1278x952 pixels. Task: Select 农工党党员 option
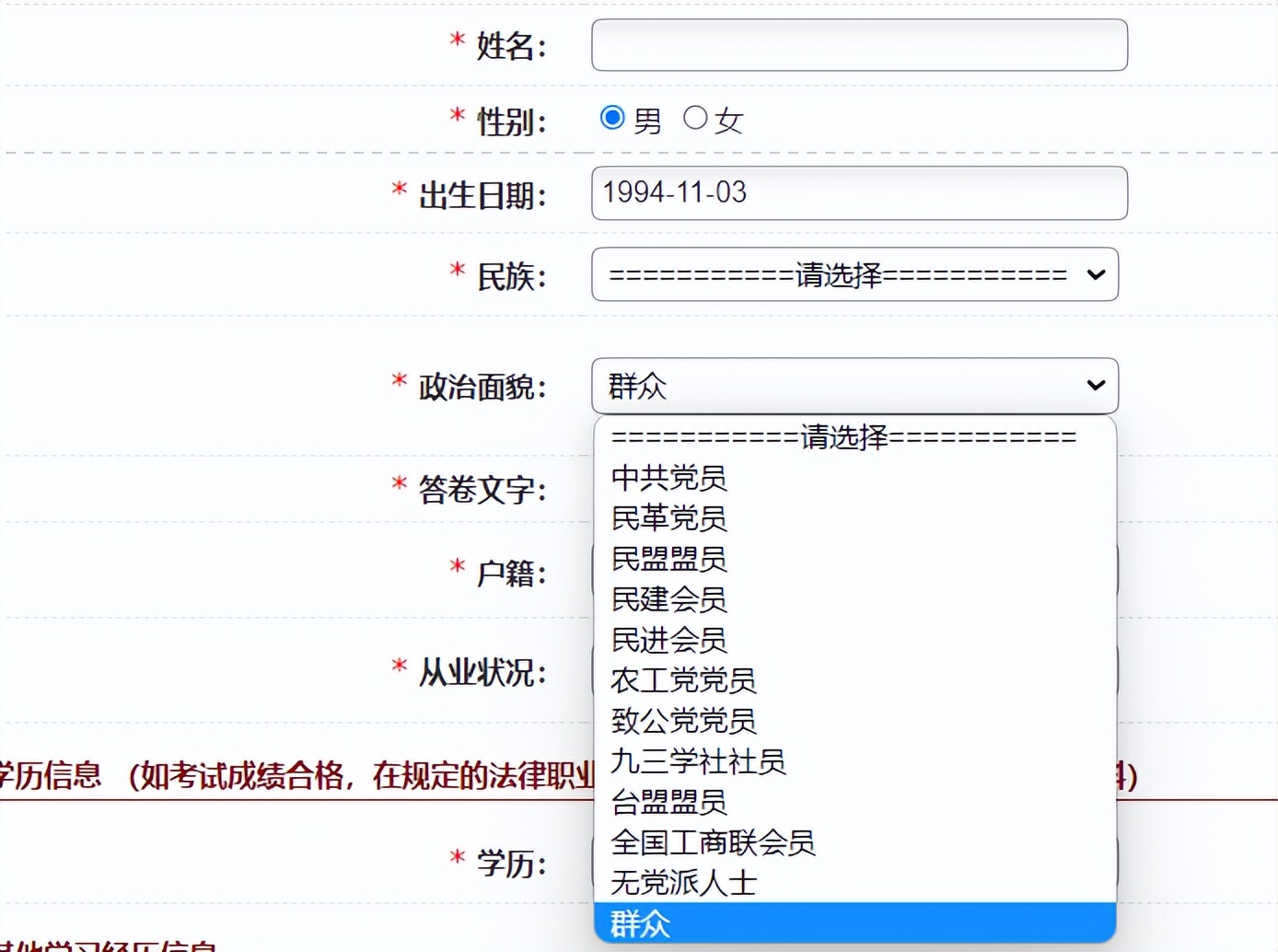(683, 681)
